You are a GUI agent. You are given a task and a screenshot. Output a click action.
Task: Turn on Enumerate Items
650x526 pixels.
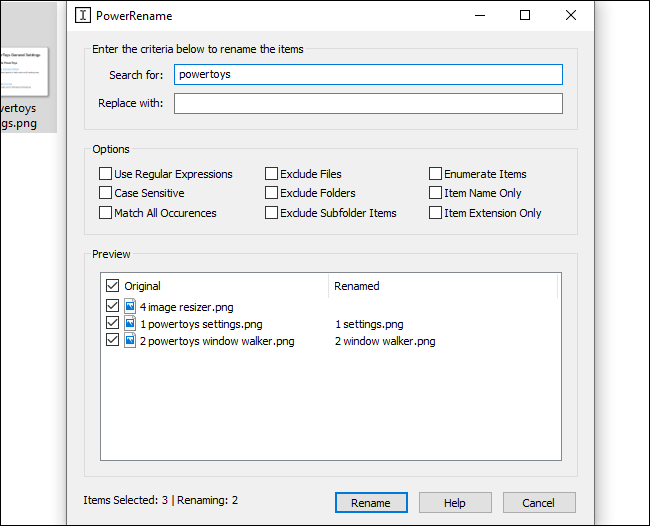pos(436,174)
